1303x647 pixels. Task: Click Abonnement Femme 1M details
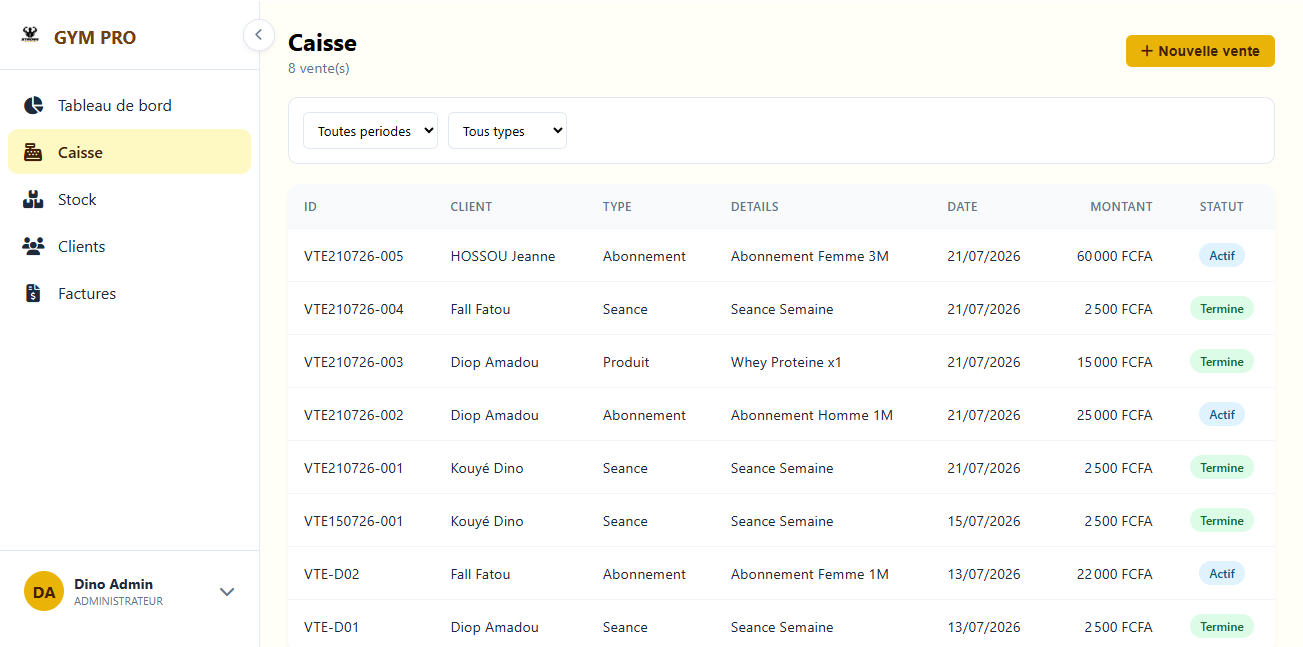click(810, 574)
